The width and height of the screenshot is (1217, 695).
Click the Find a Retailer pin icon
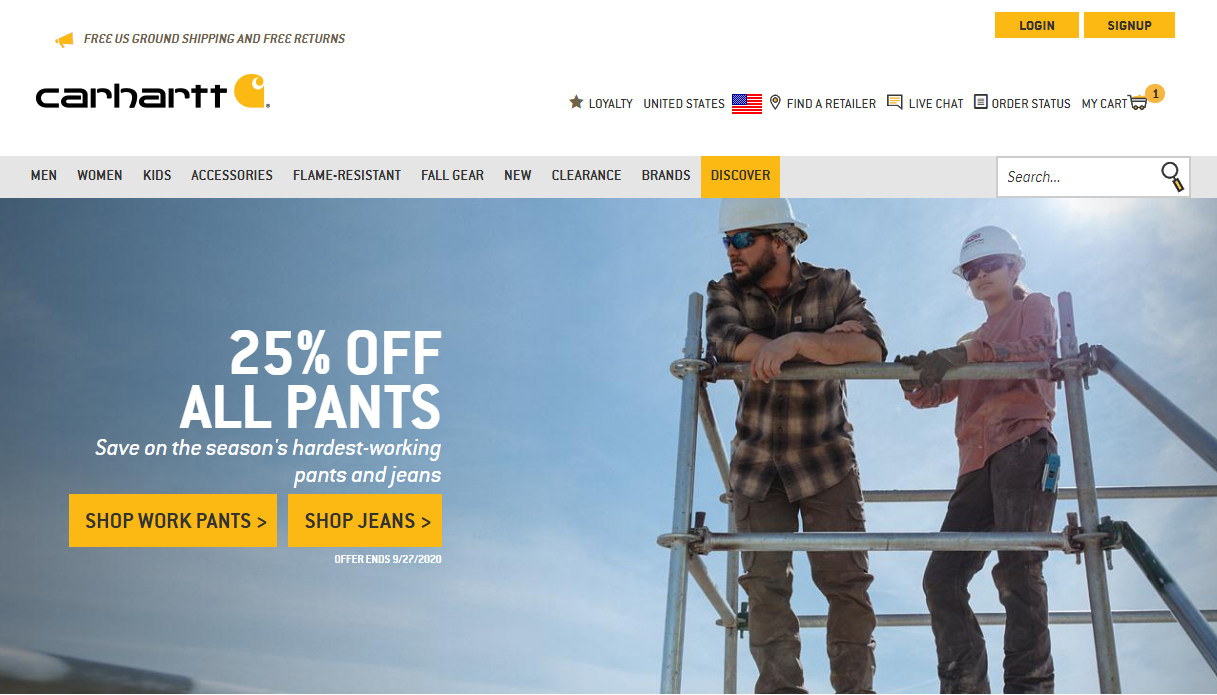[775, 102]
